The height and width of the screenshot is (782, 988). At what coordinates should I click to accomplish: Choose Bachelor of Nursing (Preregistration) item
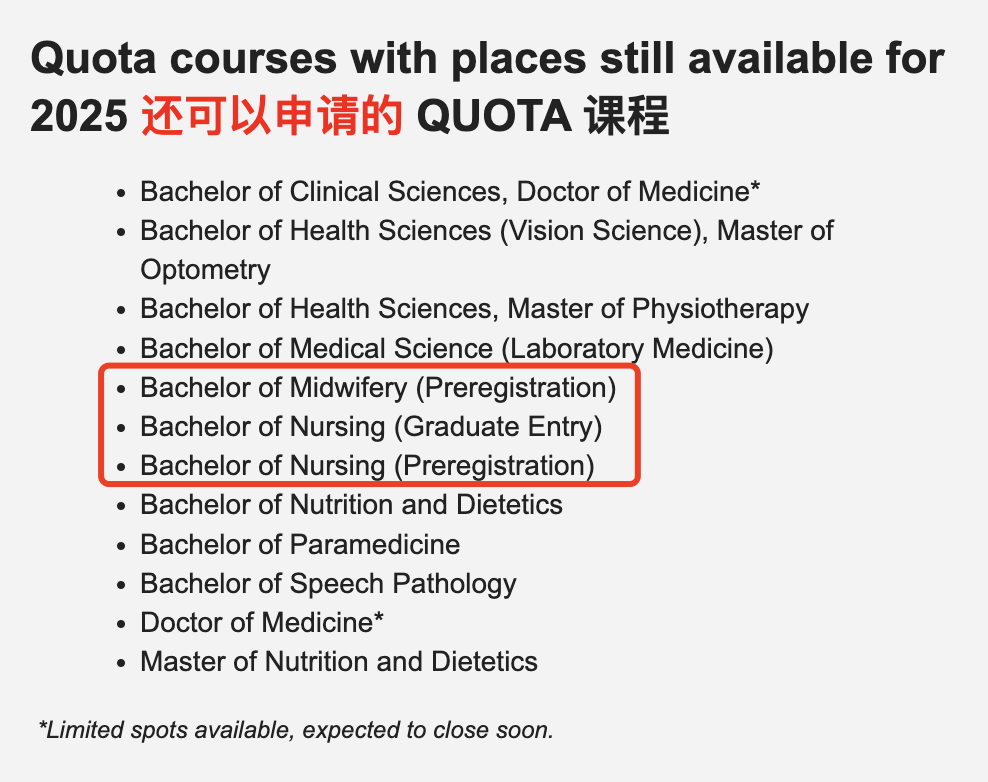[367, 466]
